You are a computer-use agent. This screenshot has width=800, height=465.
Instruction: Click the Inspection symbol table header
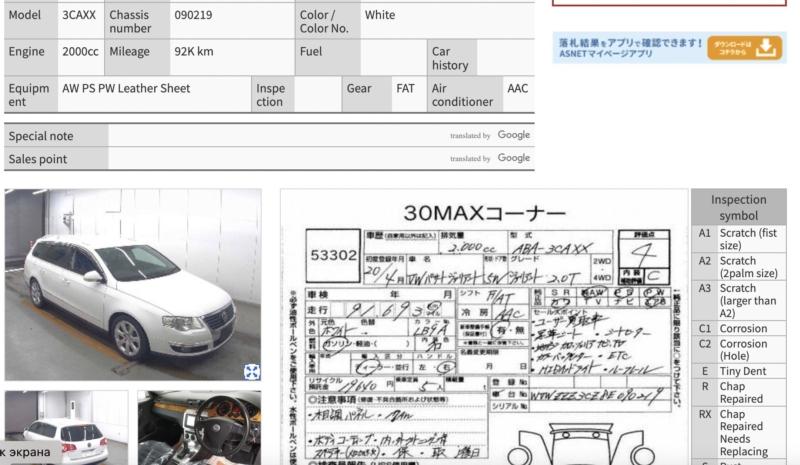point(739,207)
